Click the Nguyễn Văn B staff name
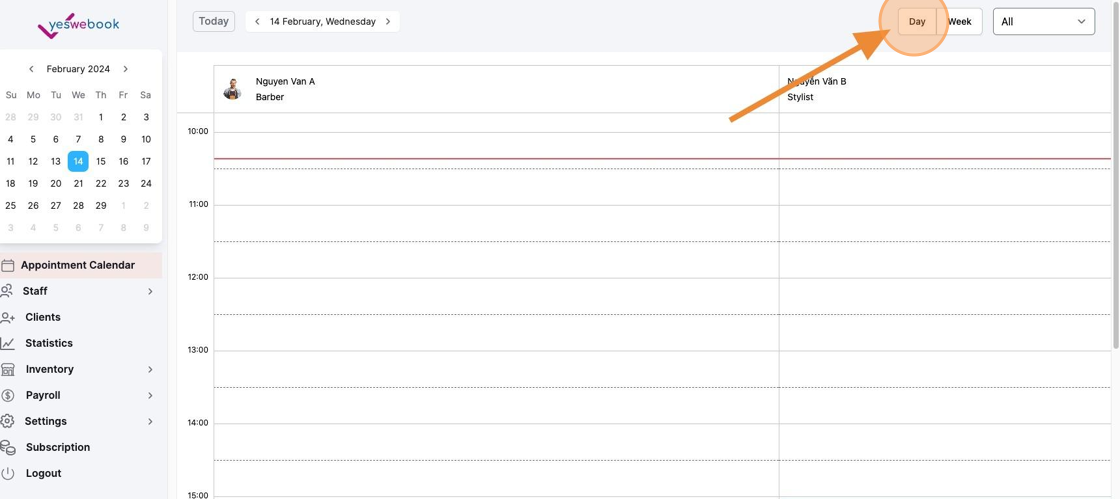Screen dimensions: 1120x499 pos(816,81)
